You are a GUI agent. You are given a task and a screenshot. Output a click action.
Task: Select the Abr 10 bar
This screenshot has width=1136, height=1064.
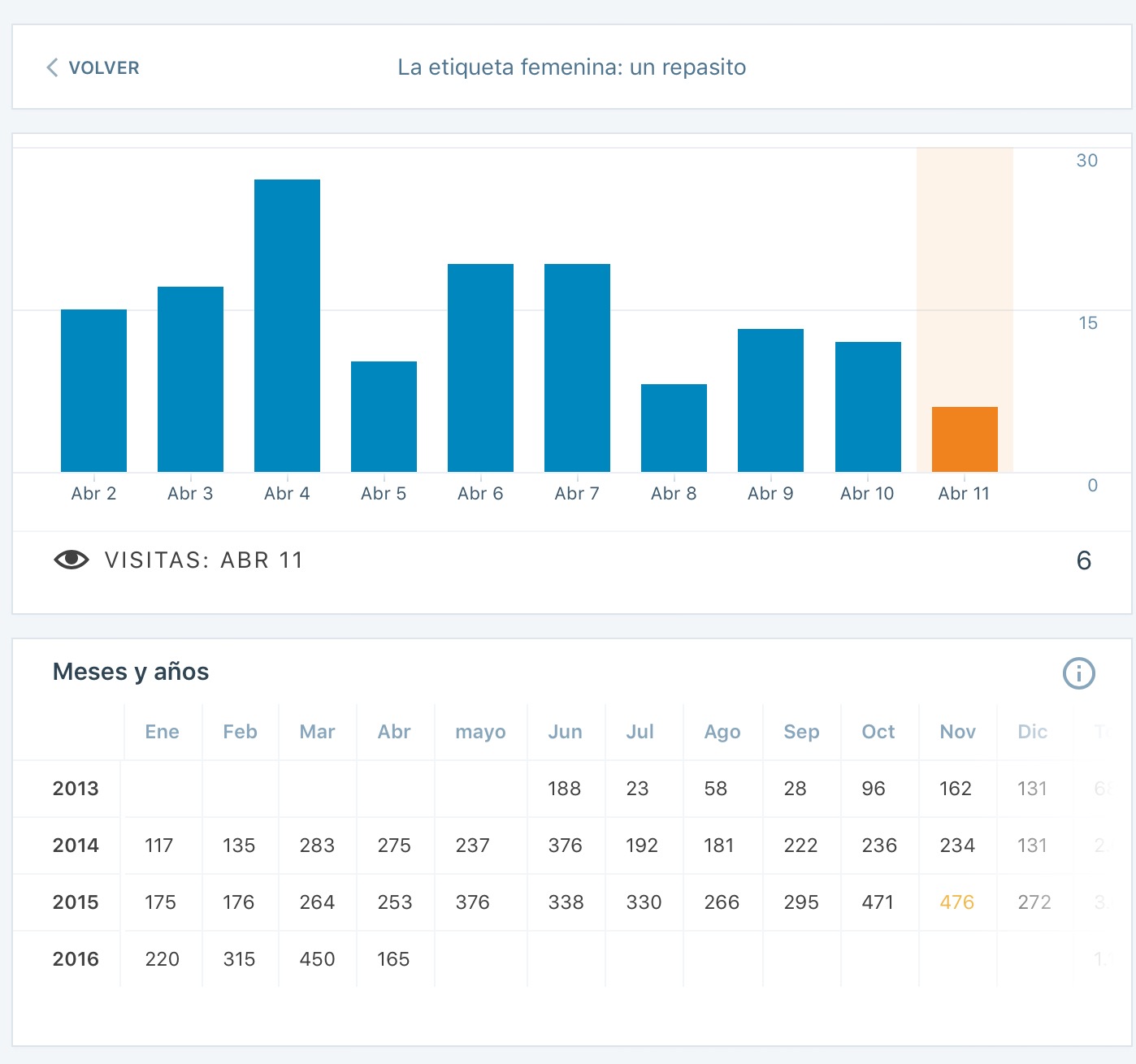[x=868, y=407]
